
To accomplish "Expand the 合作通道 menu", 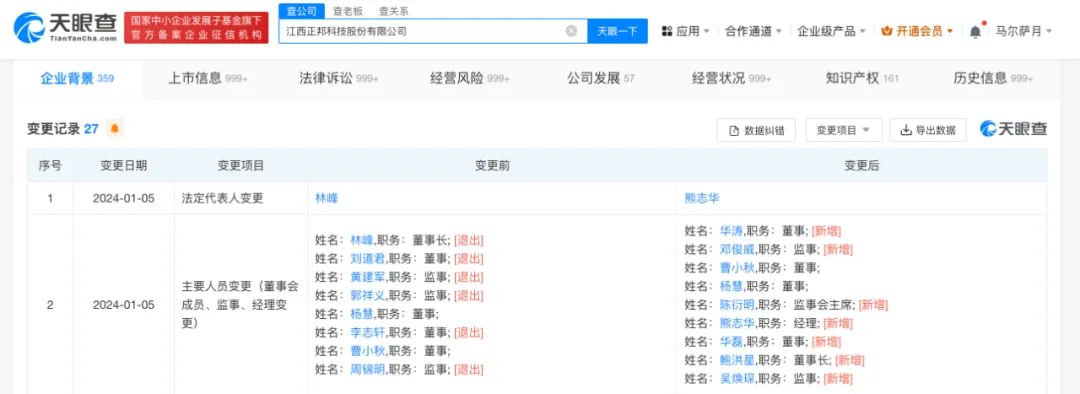I will coord(754,31).
